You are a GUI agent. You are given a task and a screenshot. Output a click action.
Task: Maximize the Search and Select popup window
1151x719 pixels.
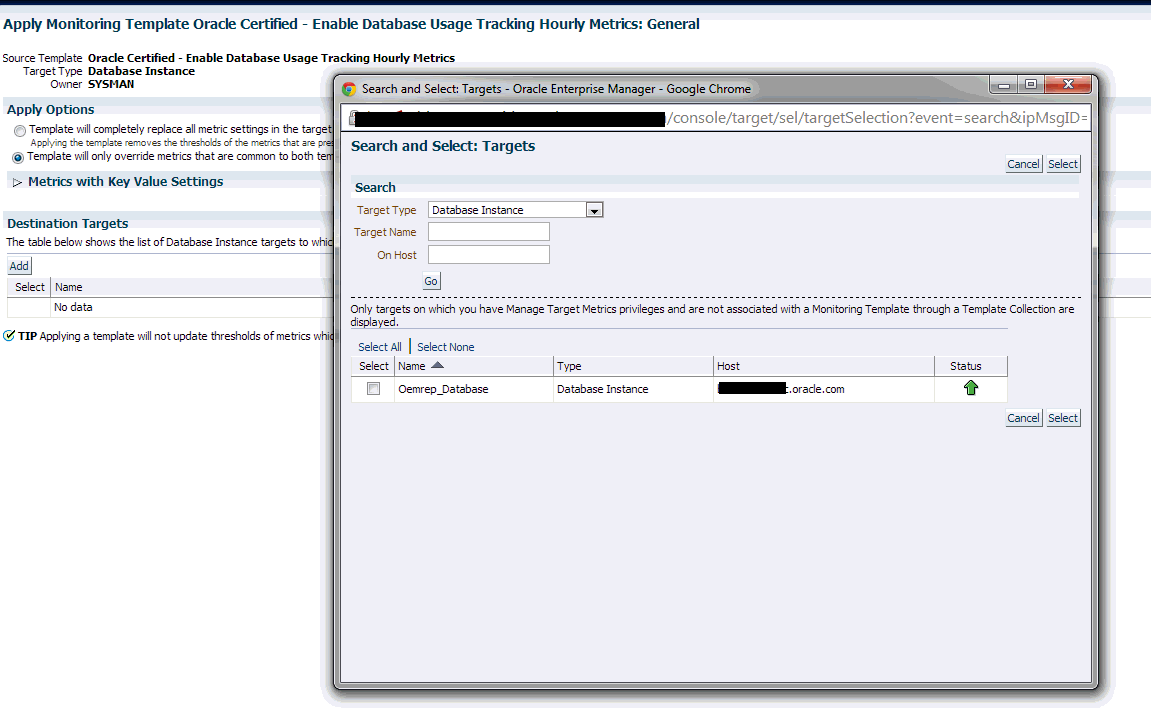coord(1031,84)
